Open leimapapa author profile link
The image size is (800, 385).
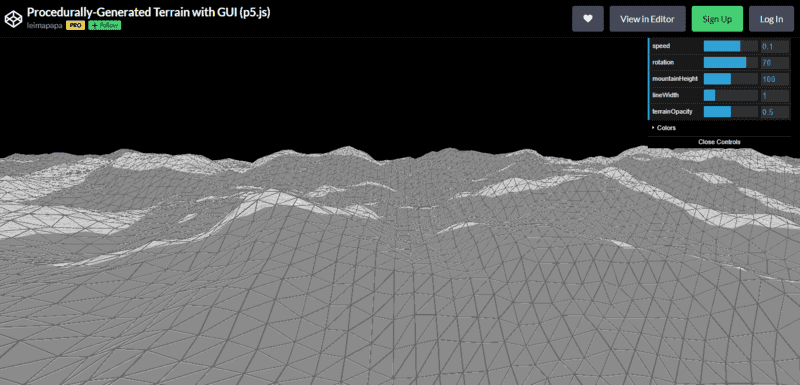click(x=44, y=25)
